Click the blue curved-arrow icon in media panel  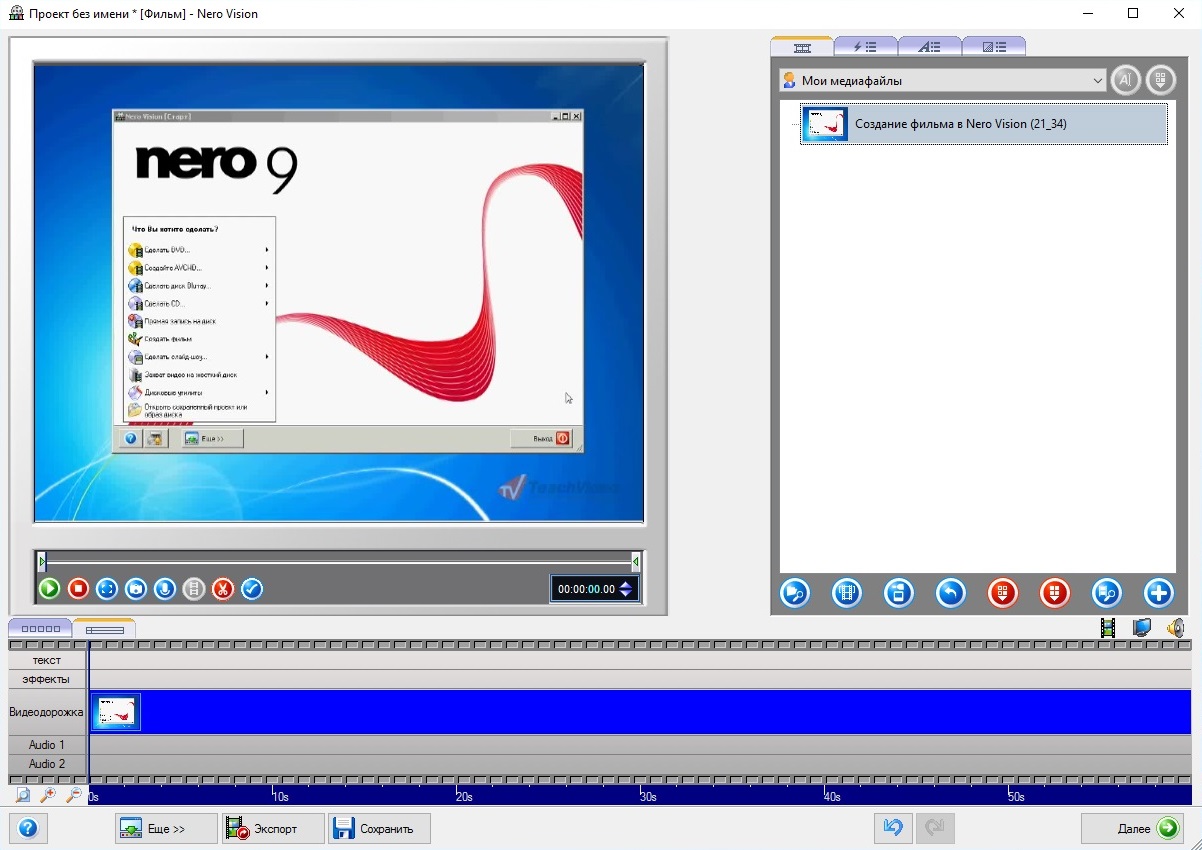pos(950,593)
